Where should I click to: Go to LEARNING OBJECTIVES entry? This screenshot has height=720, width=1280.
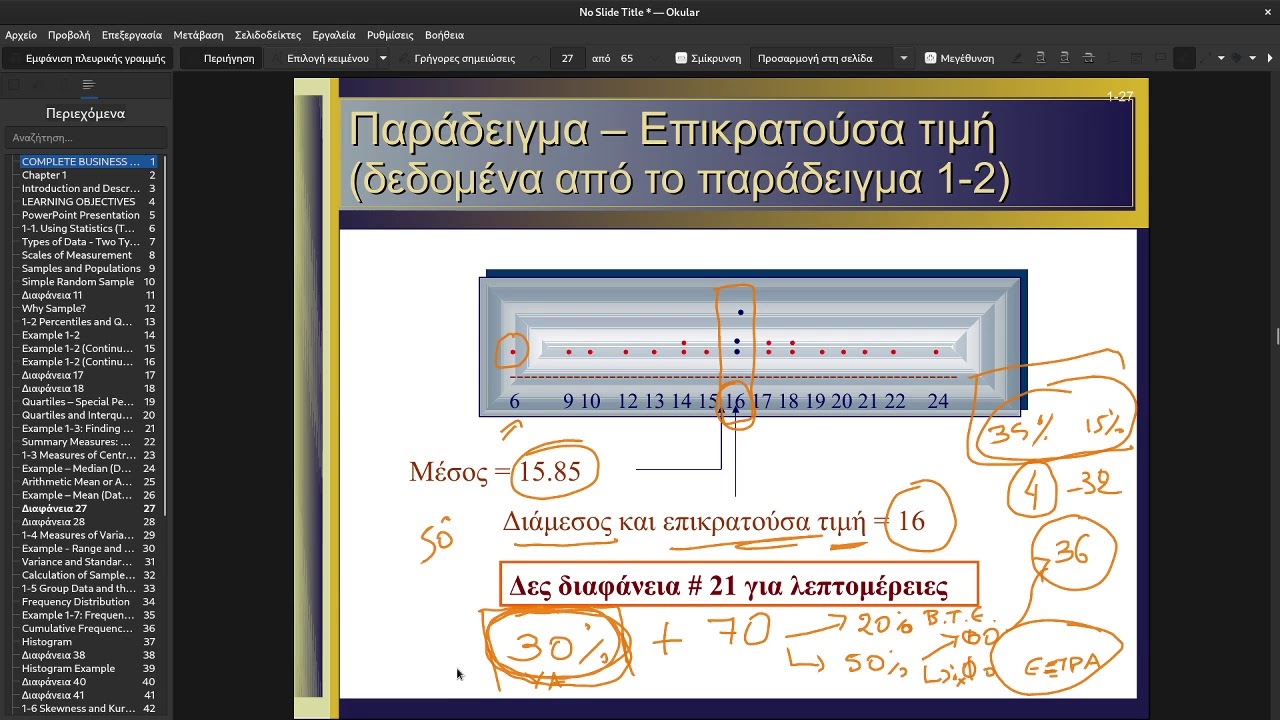[89, 202]
